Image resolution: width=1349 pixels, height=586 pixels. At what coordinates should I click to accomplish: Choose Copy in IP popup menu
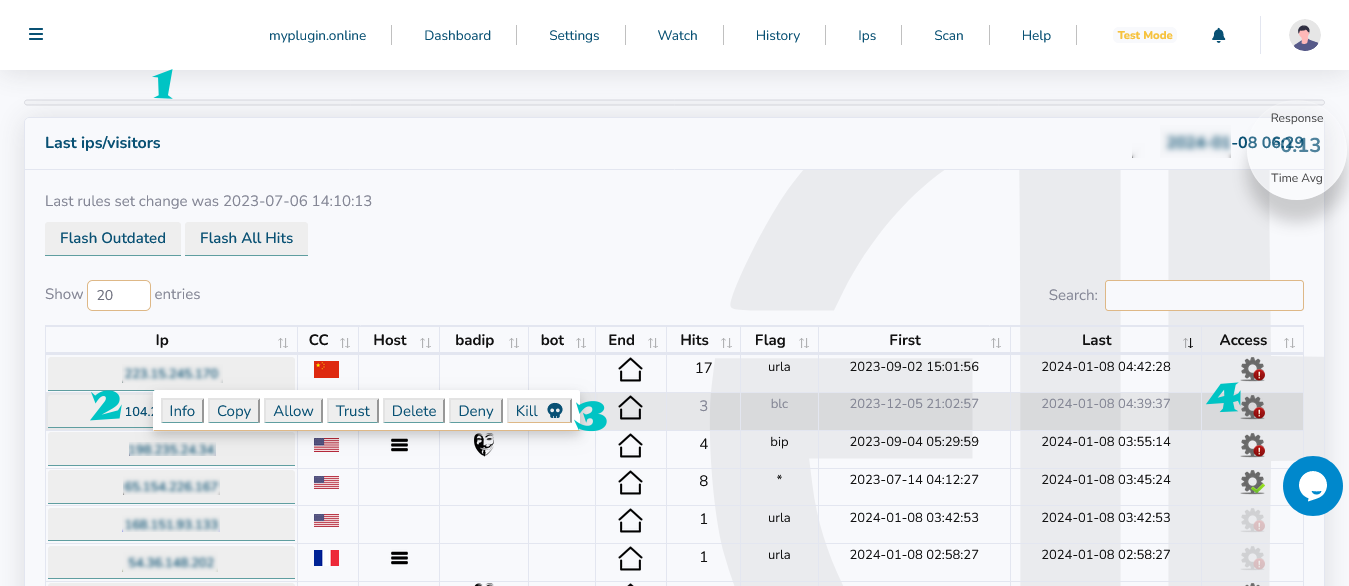tap(234, 411)
